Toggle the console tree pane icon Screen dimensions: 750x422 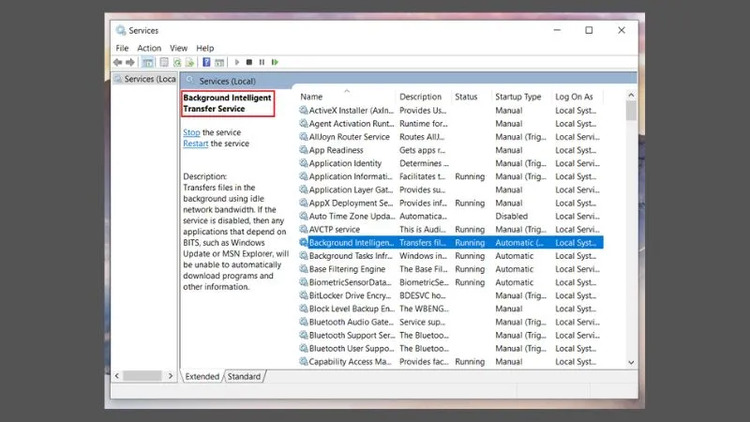[x=147, y=62]
